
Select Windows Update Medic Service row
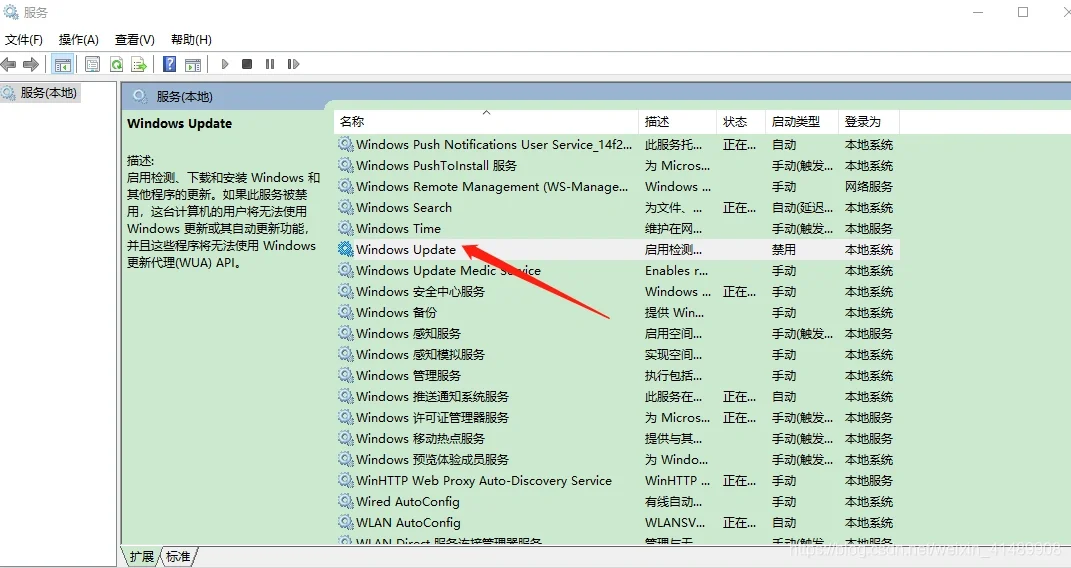click(617, 271)
